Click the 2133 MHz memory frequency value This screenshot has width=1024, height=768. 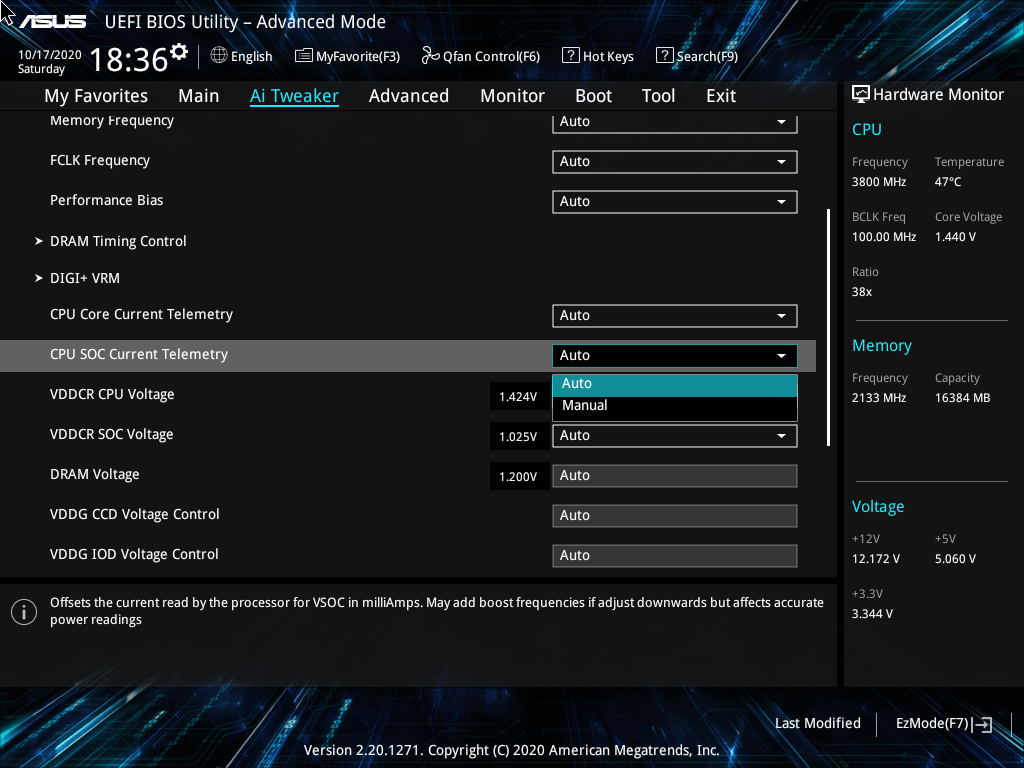tap(879, 398)
